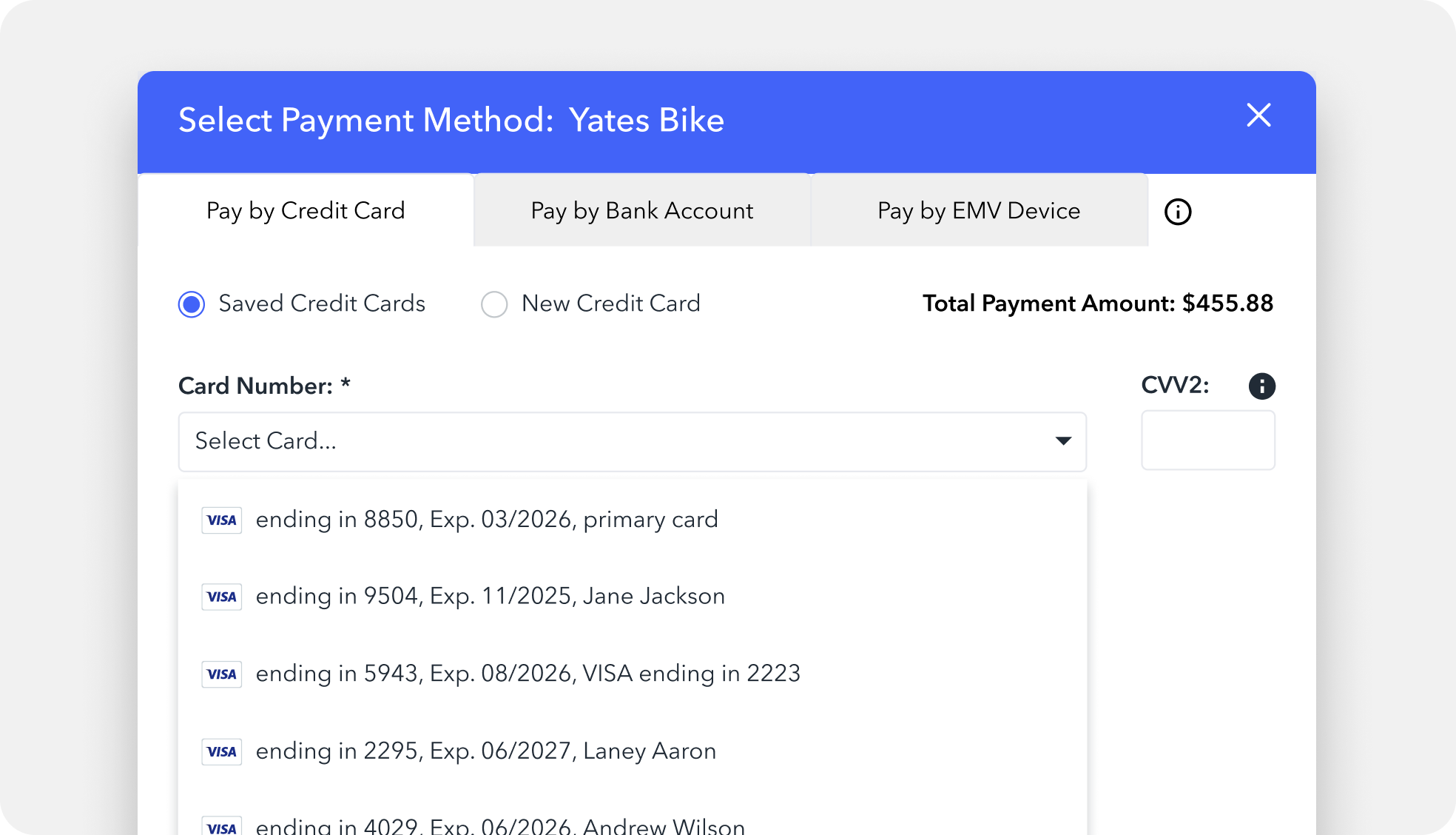Screen dimensions: 1456x835
Task: Click Visa logo of card ending 9504
Action: click(222, 597)
